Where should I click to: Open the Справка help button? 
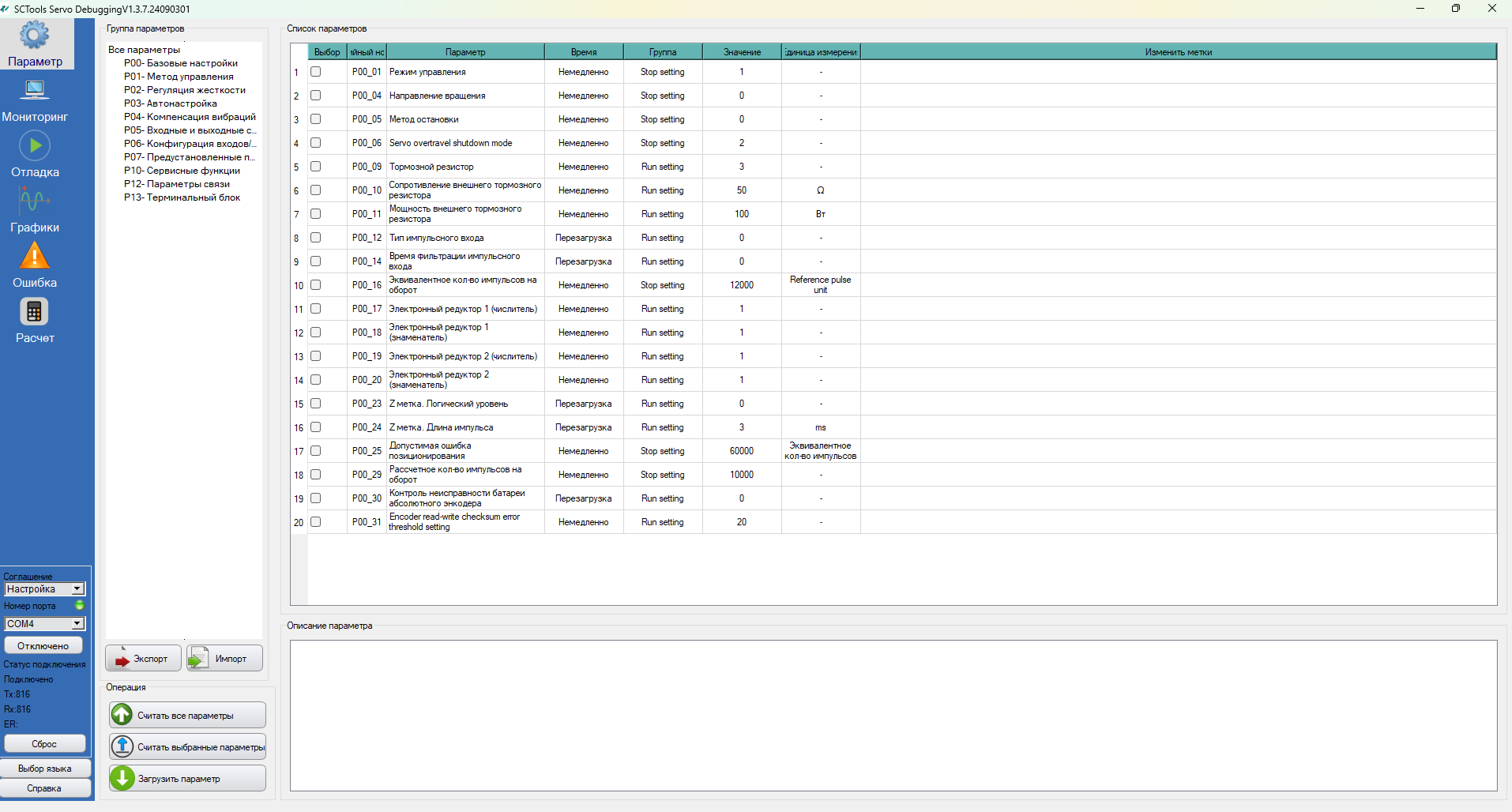(x=45, y=788)
